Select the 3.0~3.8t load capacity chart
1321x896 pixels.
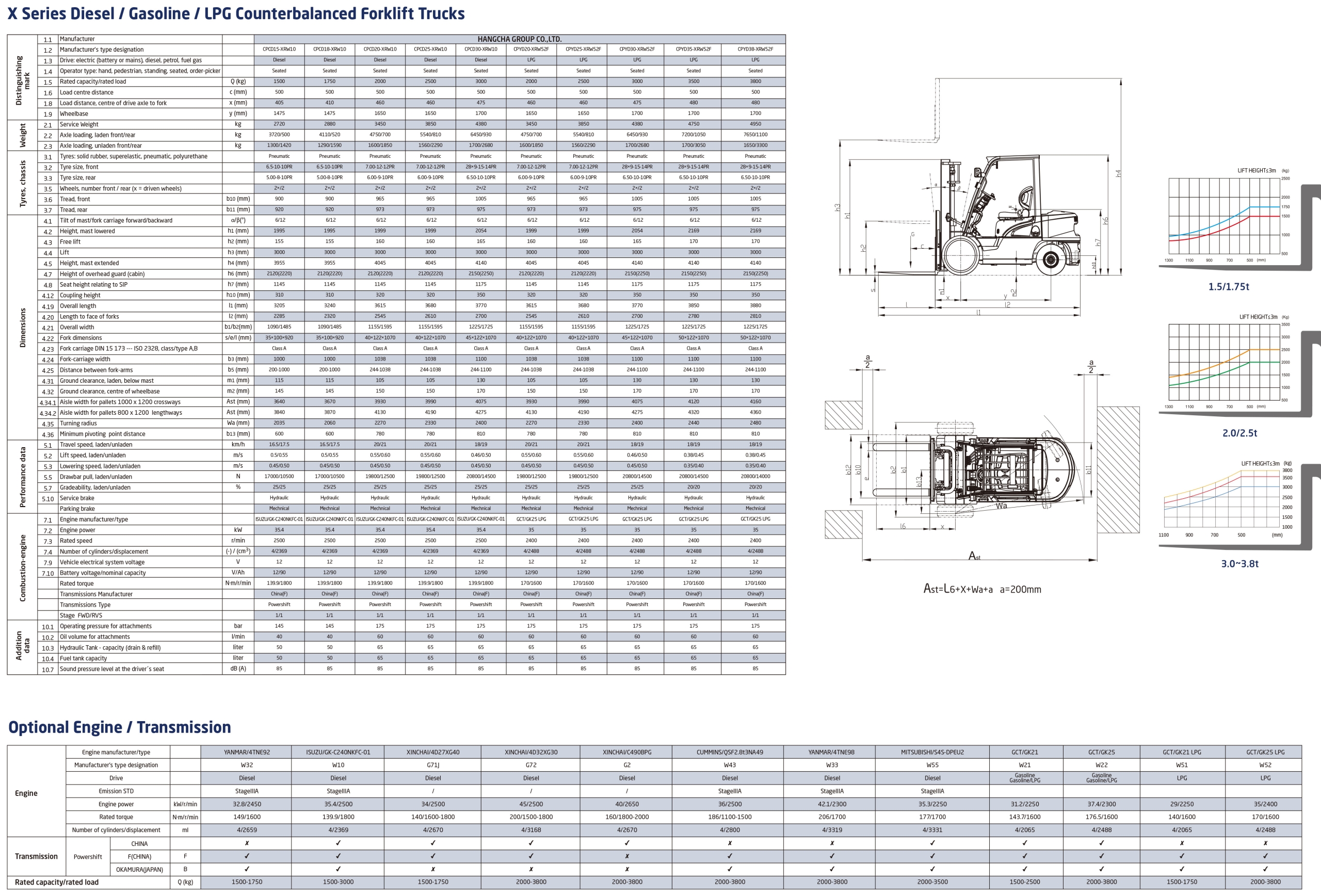click(1222, 500)
